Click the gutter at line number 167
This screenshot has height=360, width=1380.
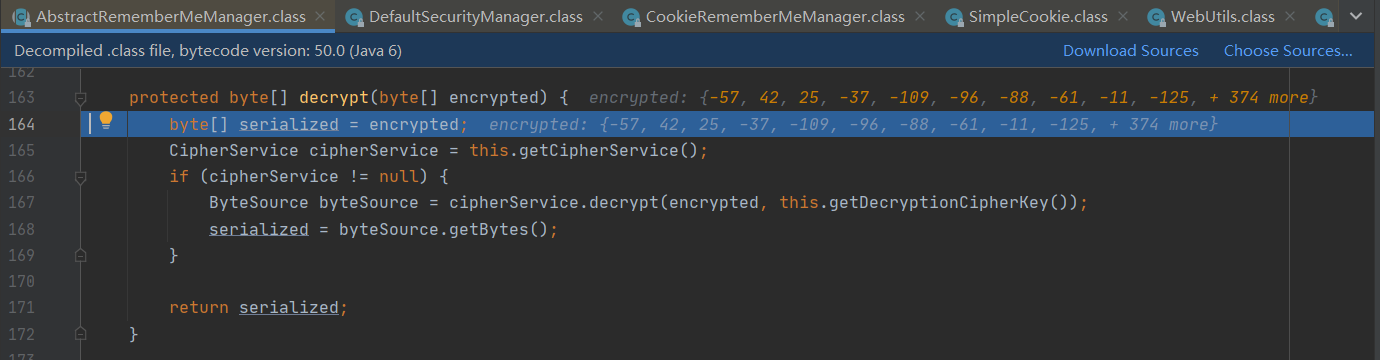tap(21, 202)
